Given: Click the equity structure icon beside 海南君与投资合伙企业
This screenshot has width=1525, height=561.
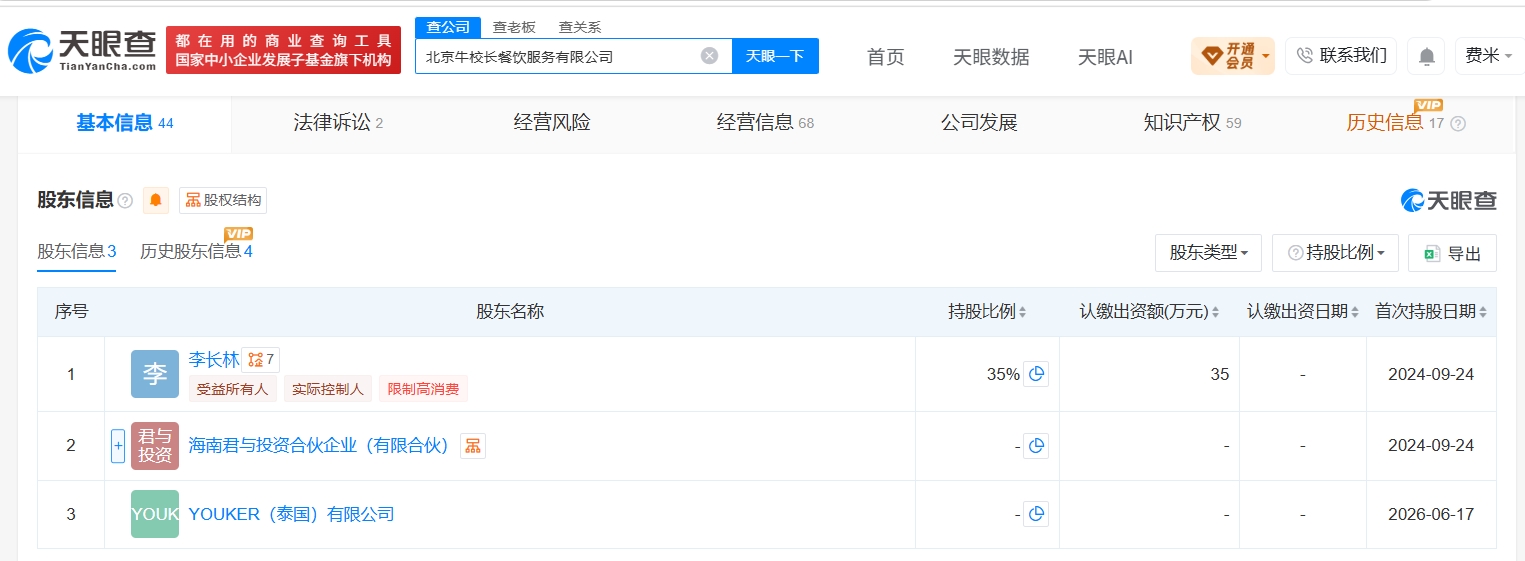Looking at the screenshot, I should click(473, 445).
